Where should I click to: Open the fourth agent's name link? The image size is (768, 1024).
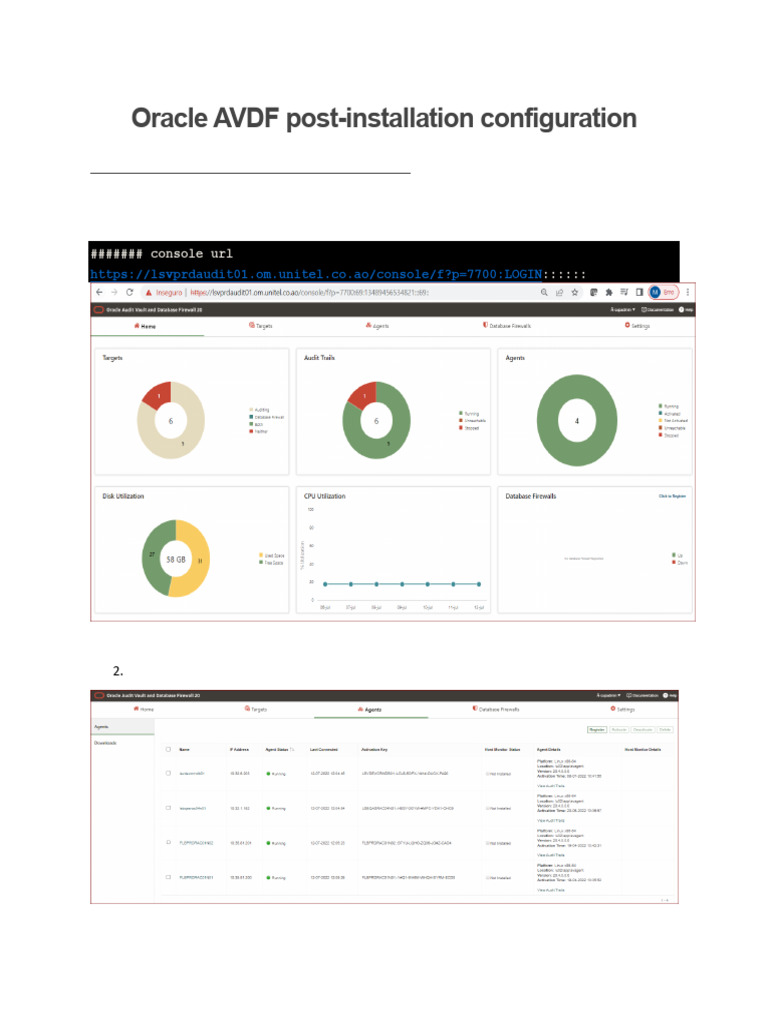pos(196,878)
